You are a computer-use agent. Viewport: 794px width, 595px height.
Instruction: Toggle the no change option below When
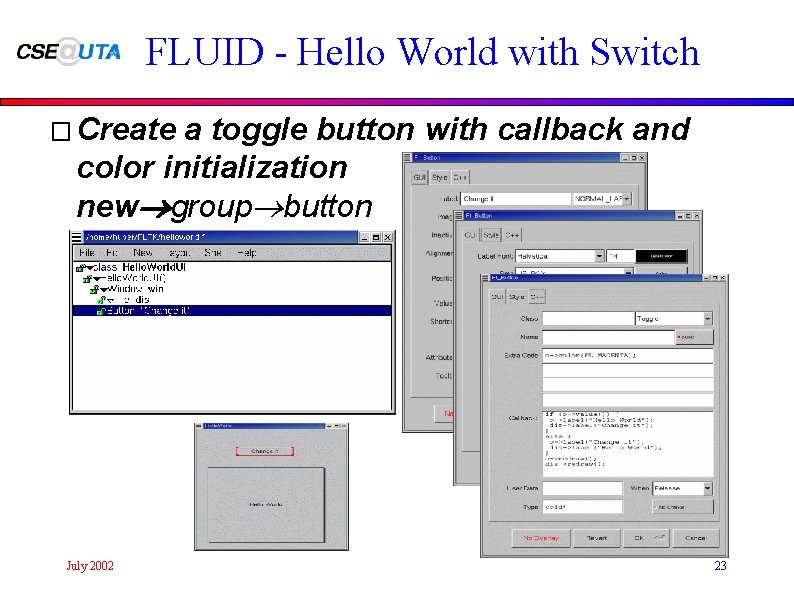pos(683,506)
